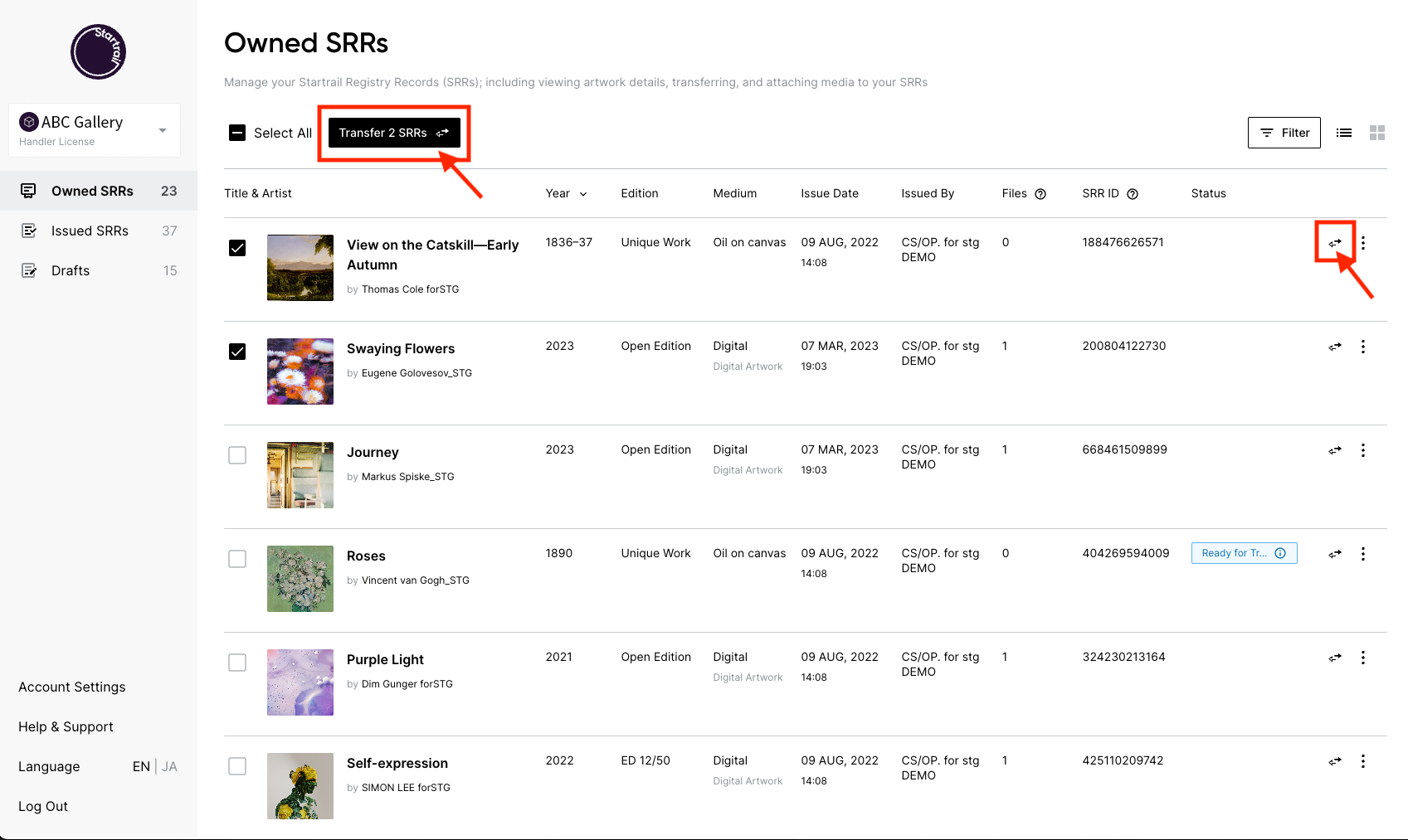1408x840 pixels.
Task: Click transfer icon for Swaying Flowers row
Action: 1335,347
